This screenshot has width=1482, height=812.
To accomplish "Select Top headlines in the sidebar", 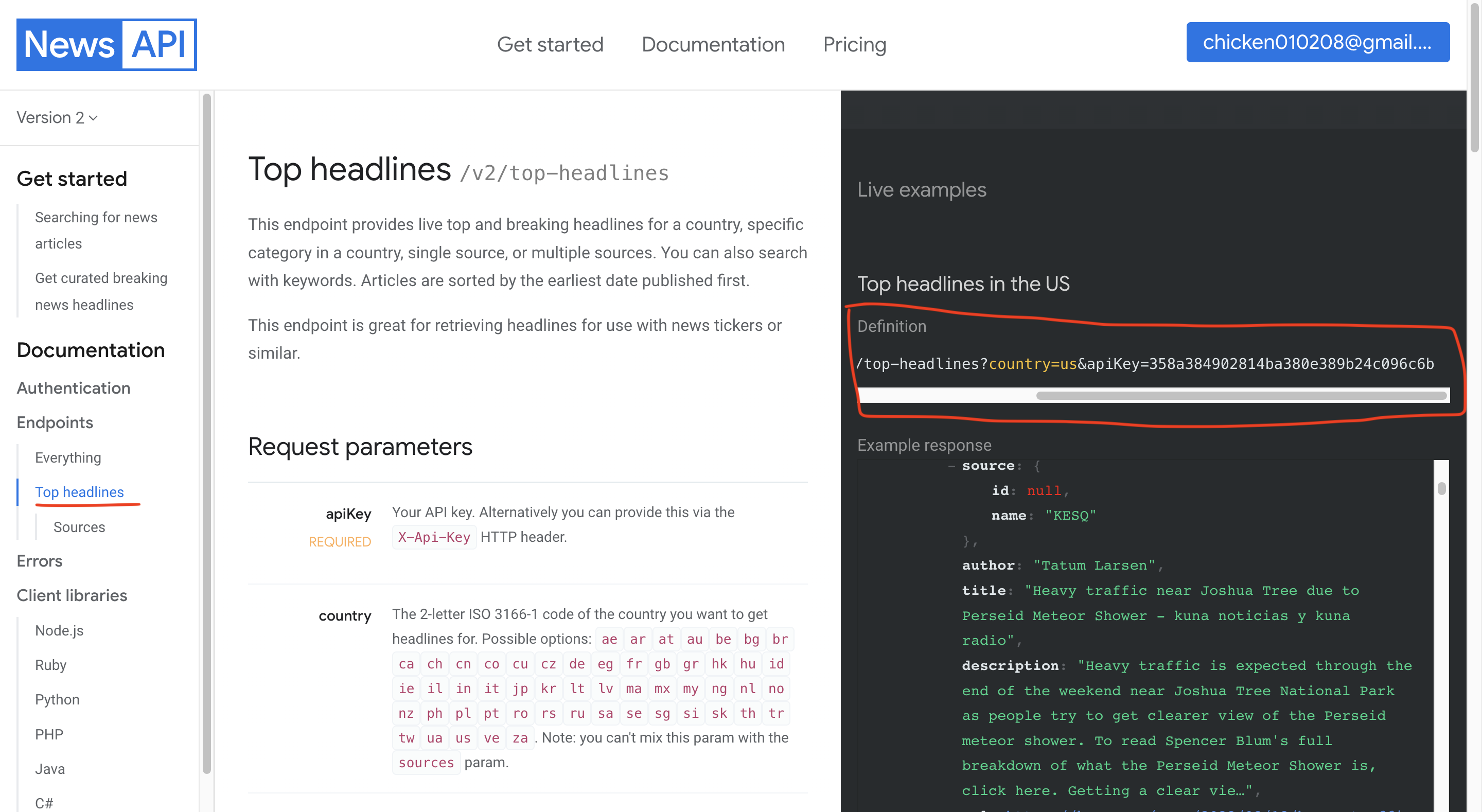I will 79,492.
